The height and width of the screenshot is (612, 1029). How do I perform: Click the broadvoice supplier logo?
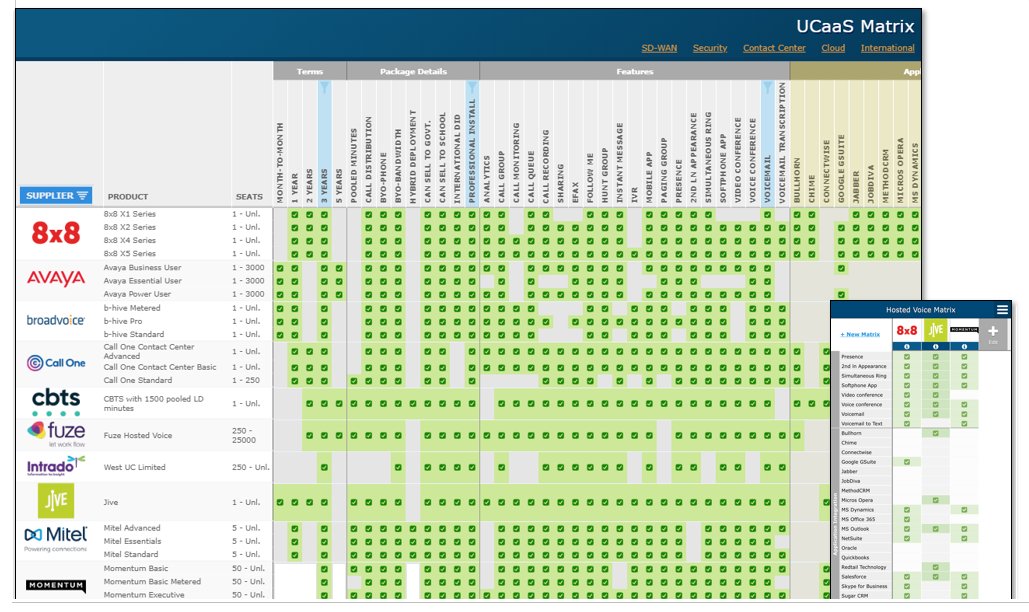pos(56,320)
